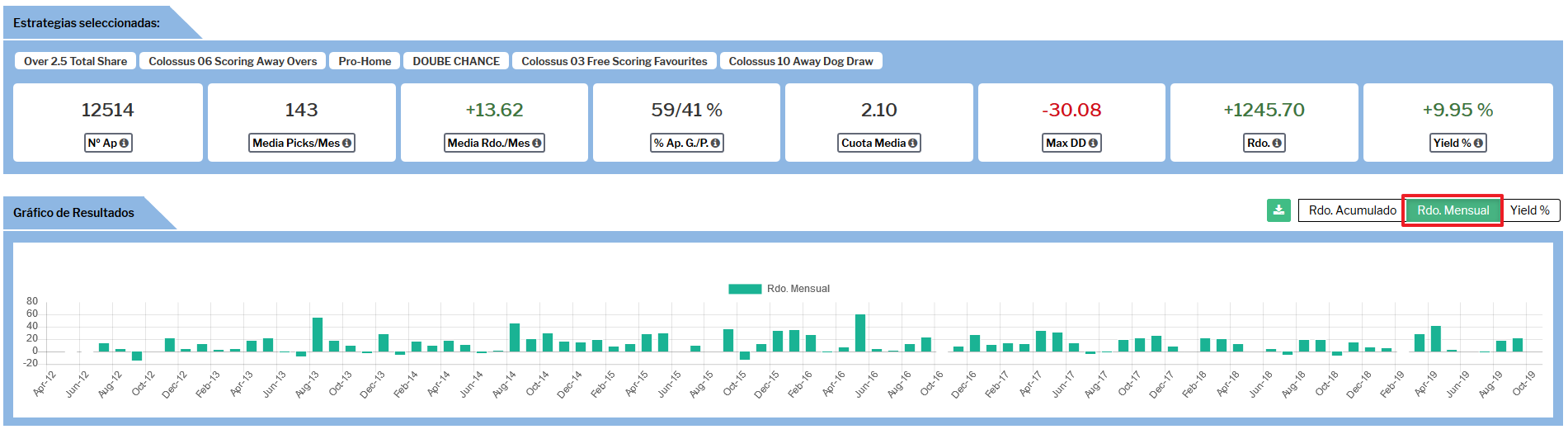Click info icon beside Yield % label

point(1478,144)
